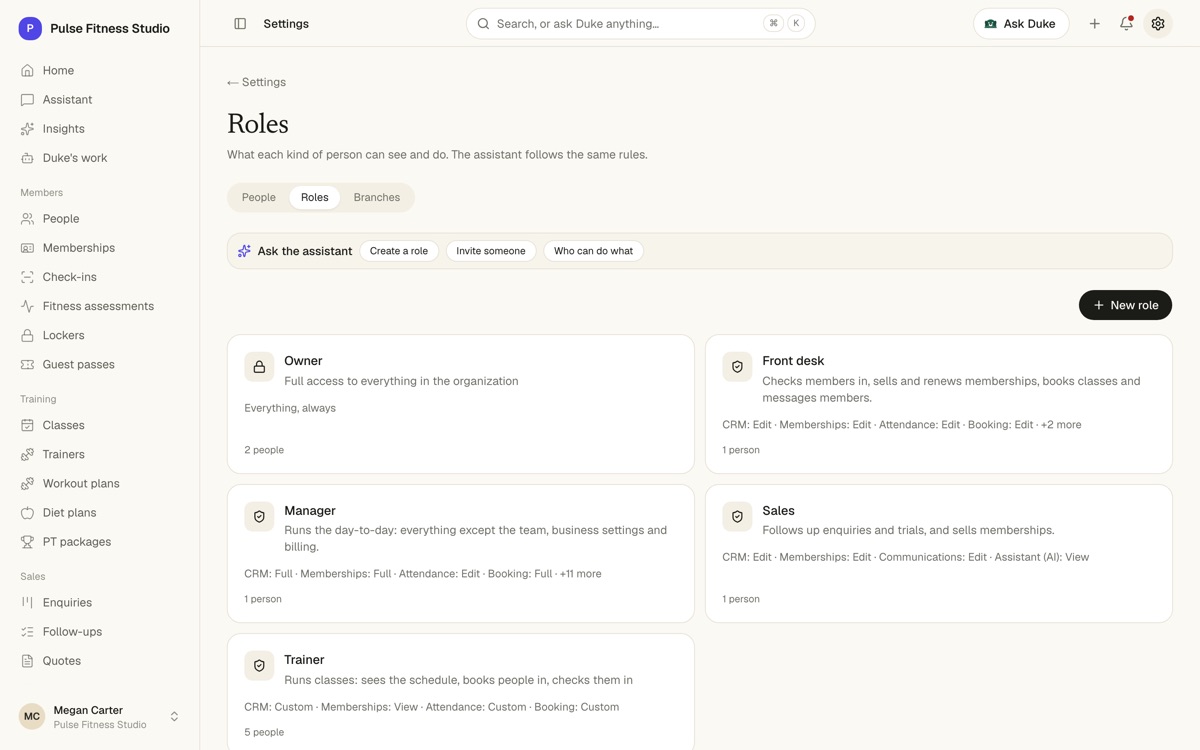Viewport: 1200px width, 750px height.
Task: Click the Home icon in sidebar
Action: 27,71
